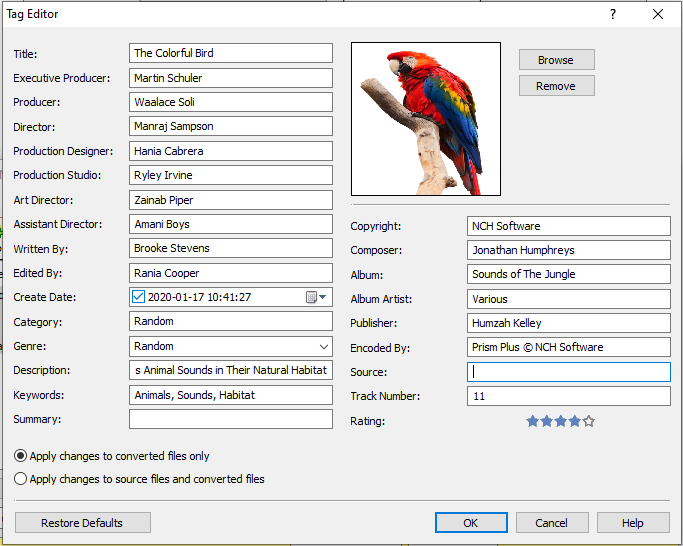The image size is (683, 546).
Task: Click Album Artist field Various
Action: coord(569,299)
